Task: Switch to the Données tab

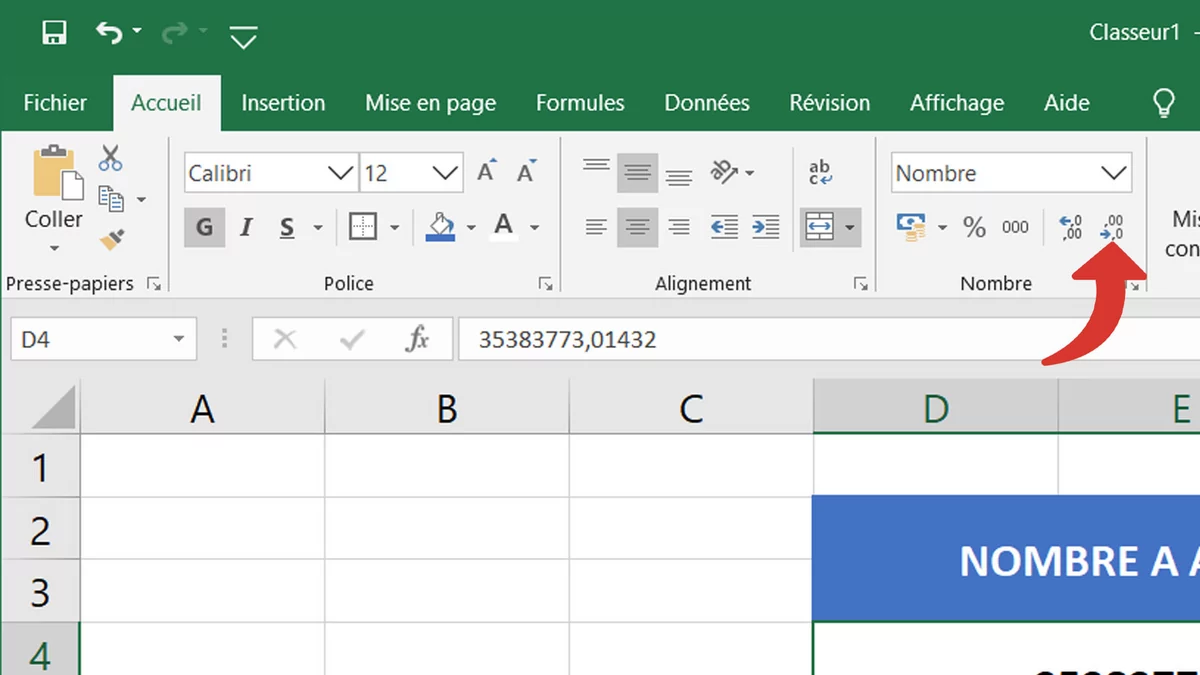Action: click(x=707, y=103)
